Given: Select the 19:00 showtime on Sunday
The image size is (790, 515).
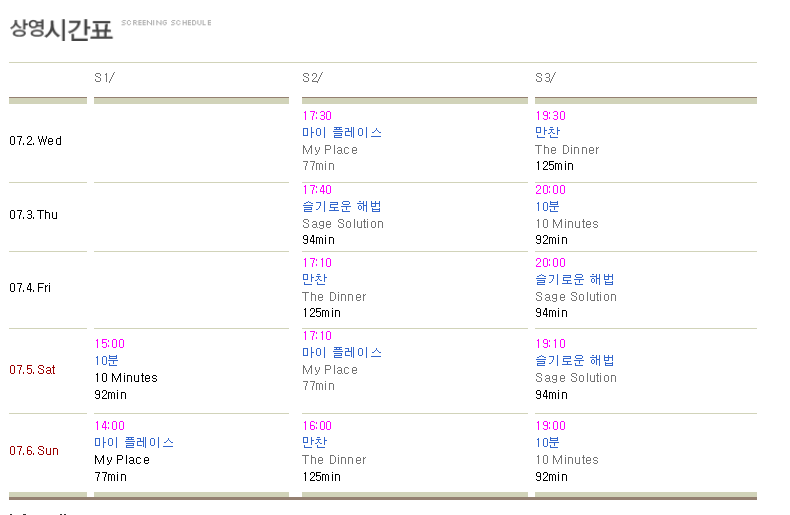Looking at the screenshot, I should point(550,426).
